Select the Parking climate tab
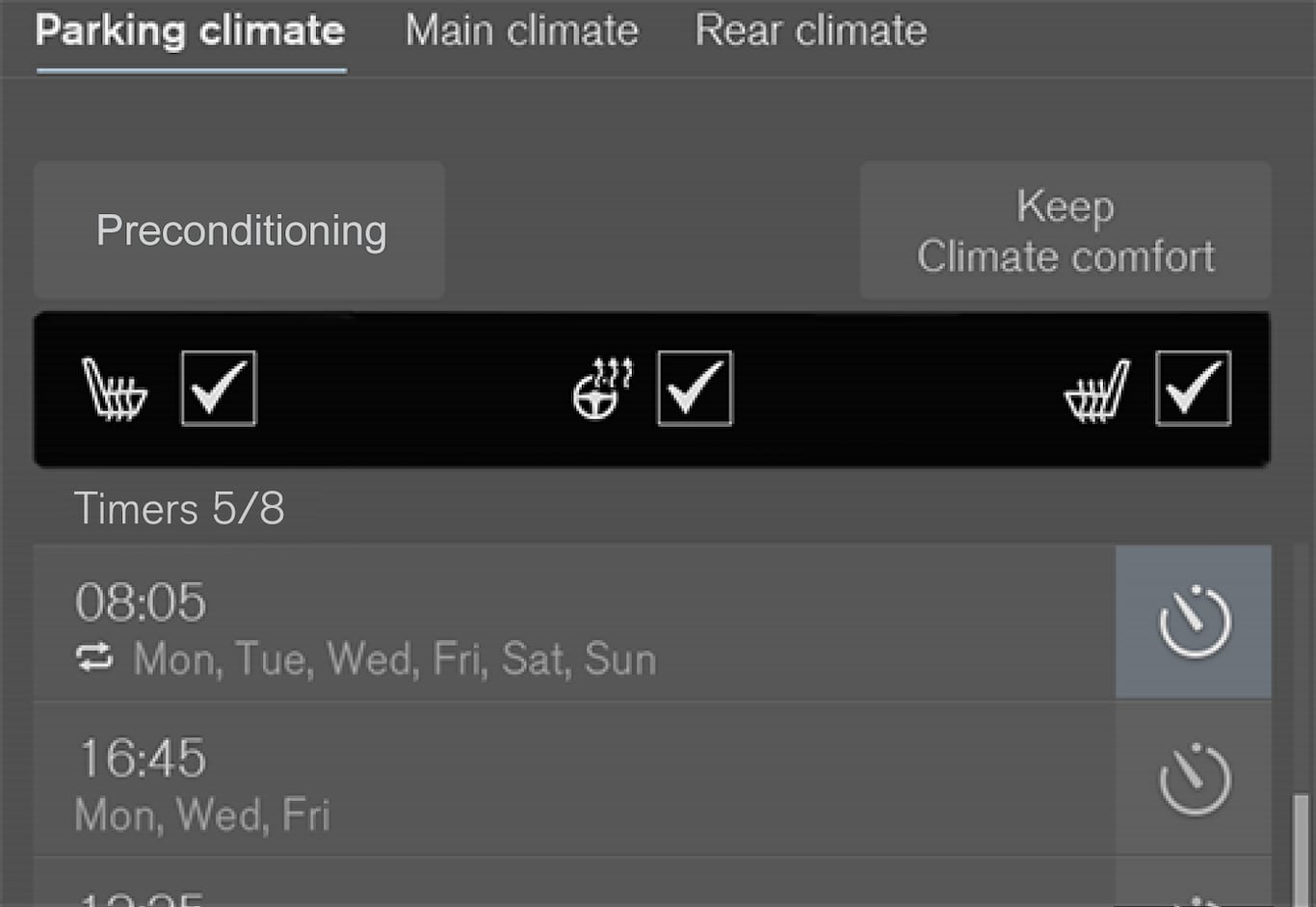 190,32
